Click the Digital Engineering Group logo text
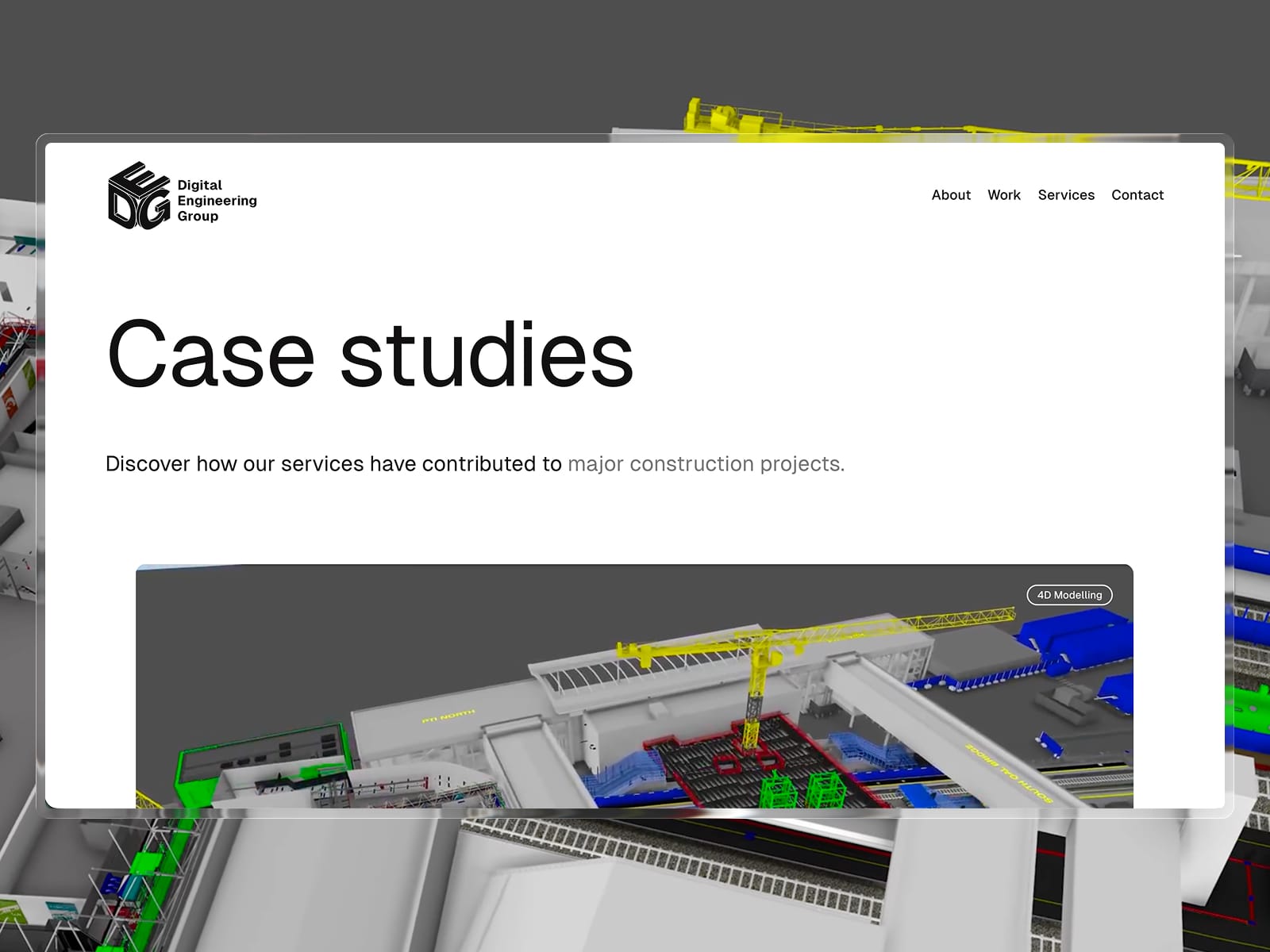The height and width of the screenshot is (952, 1270). pyautogui.click(x=217, y=201)
